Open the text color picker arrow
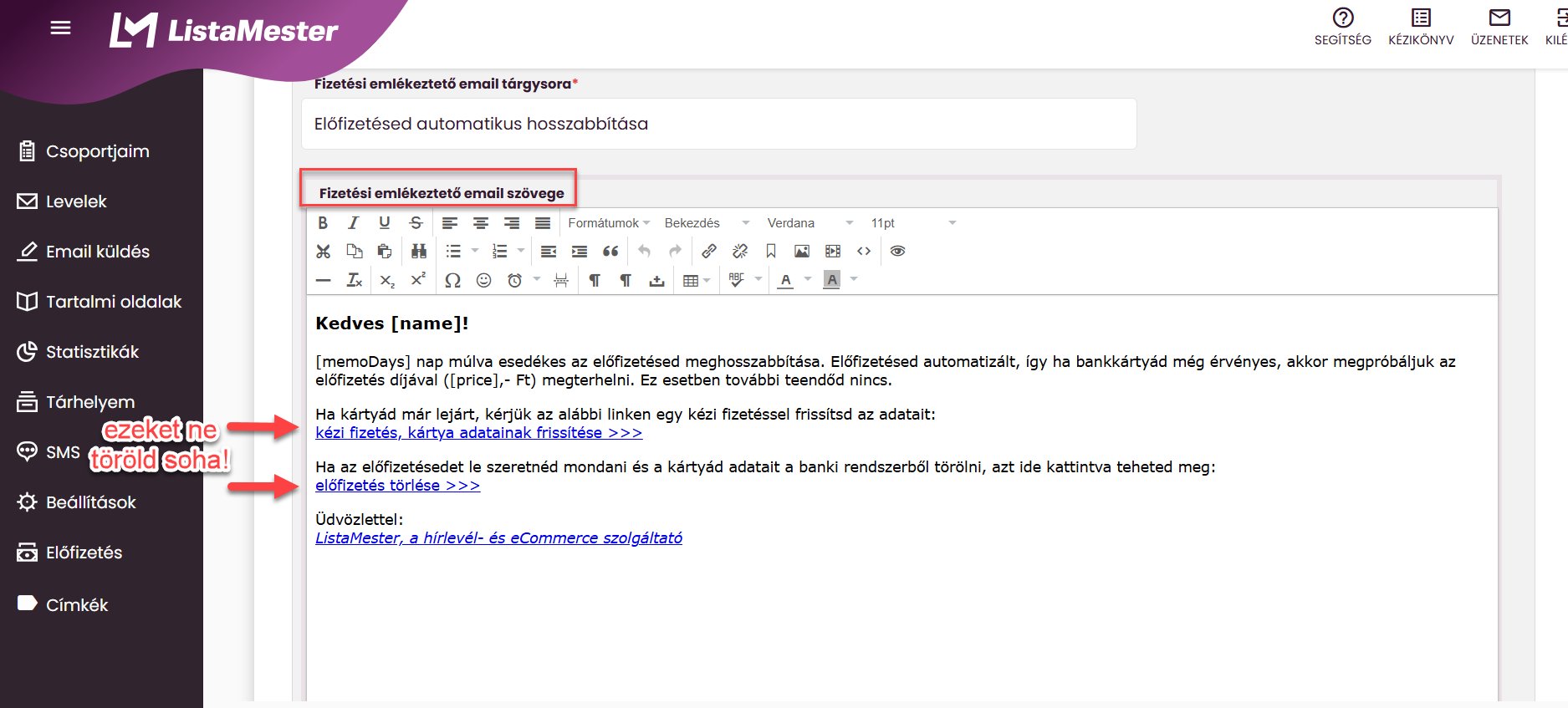Viewport: 1568px width, 708px height. click(808, 280)
